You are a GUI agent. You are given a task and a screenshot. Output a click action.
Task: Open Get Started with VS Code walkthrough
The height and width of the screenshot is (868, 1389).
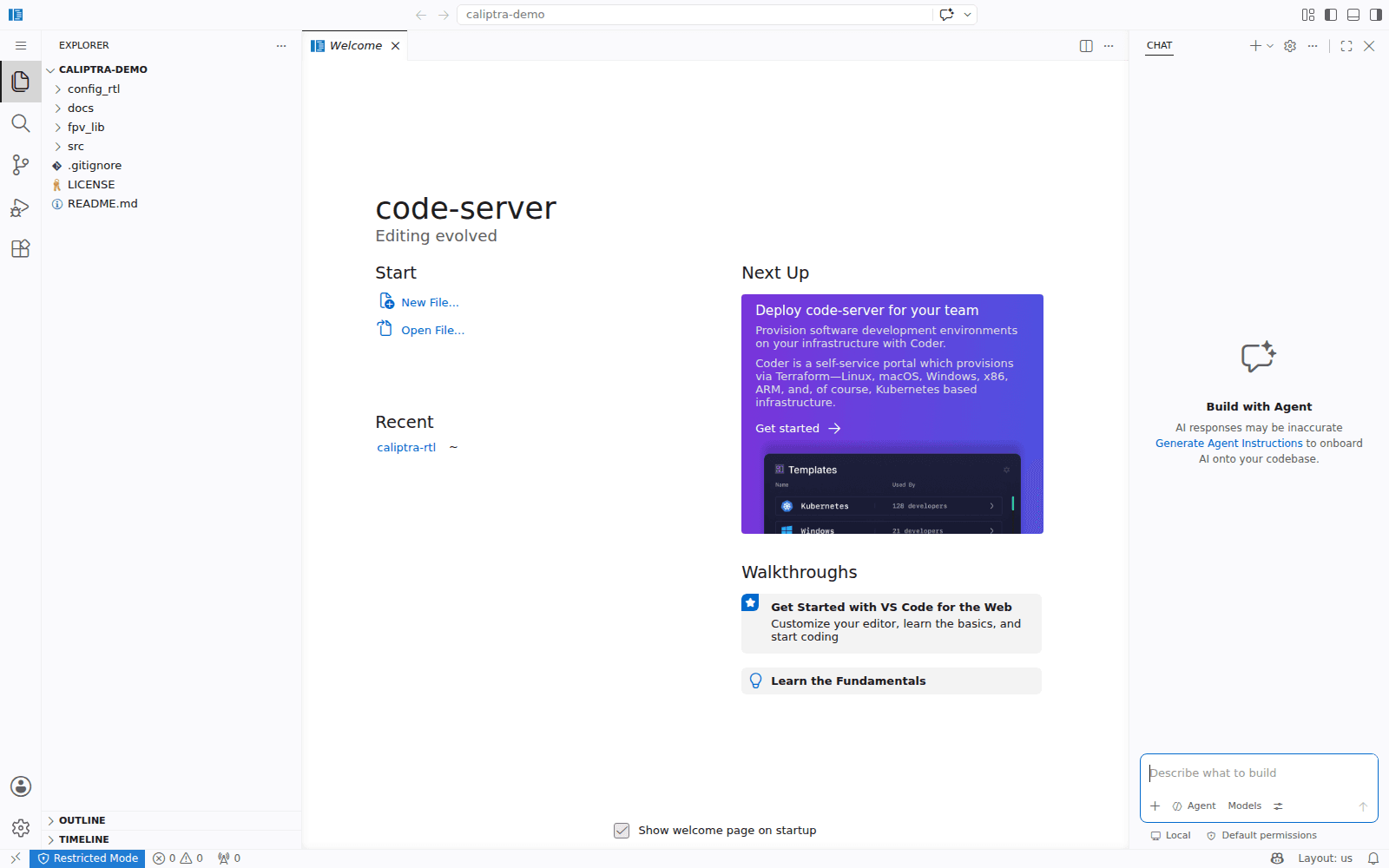tap(892, 623)
